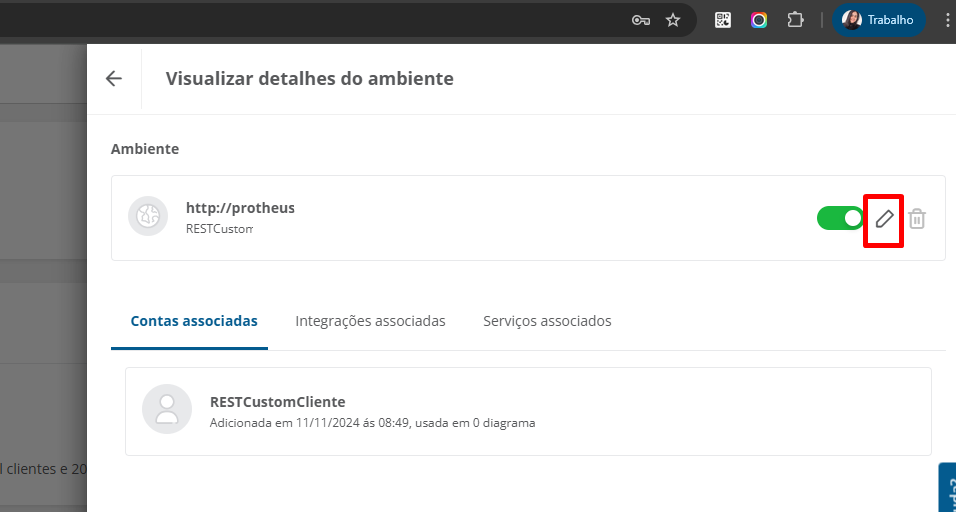Click the globe icon of the environment
This screenshot has height=512, width=956.
tap(148, 216)
